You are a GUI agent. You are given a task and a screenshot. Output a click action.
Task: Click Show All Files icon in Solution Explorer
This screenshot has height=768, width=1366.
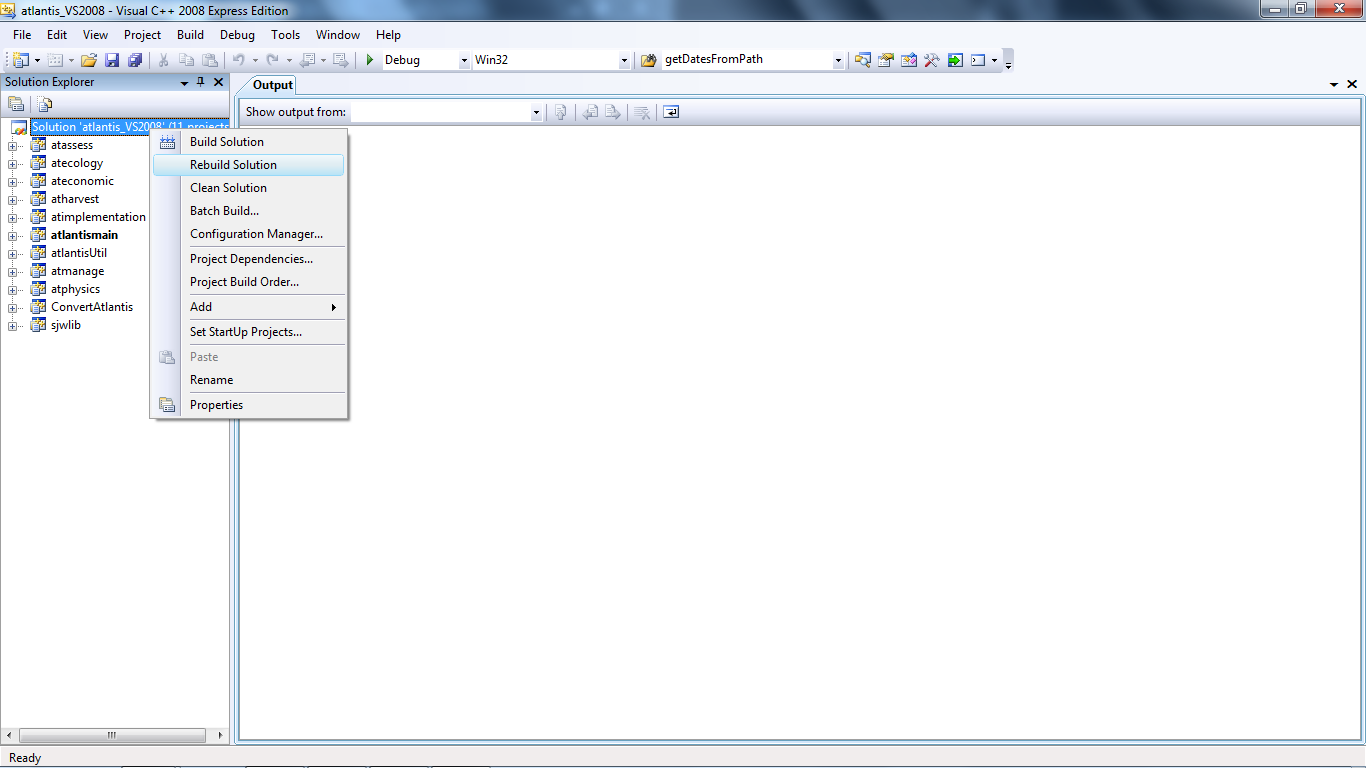point(45,103)
